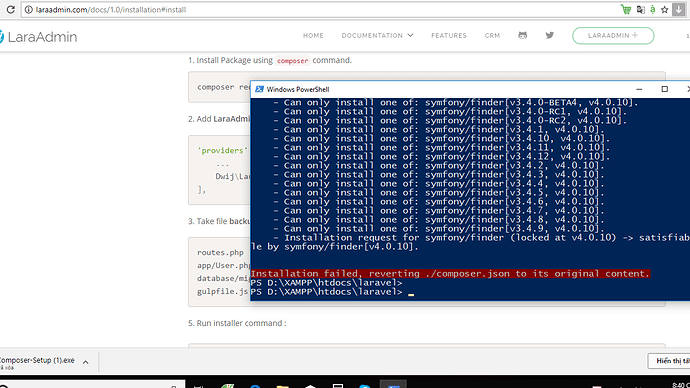
Task: Click the 'Hiển thị tất cả' downloads button
Action: [x=669, y=361]
